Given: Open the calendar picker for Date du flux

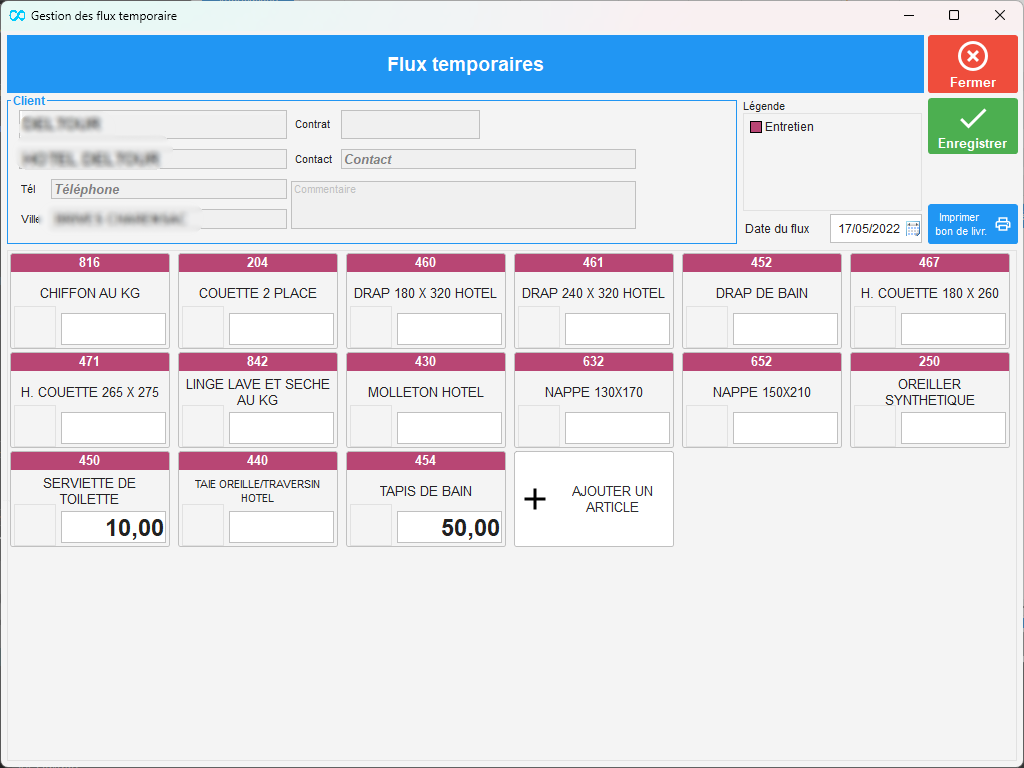Looking at the screenshot, I should click(912, 228).
